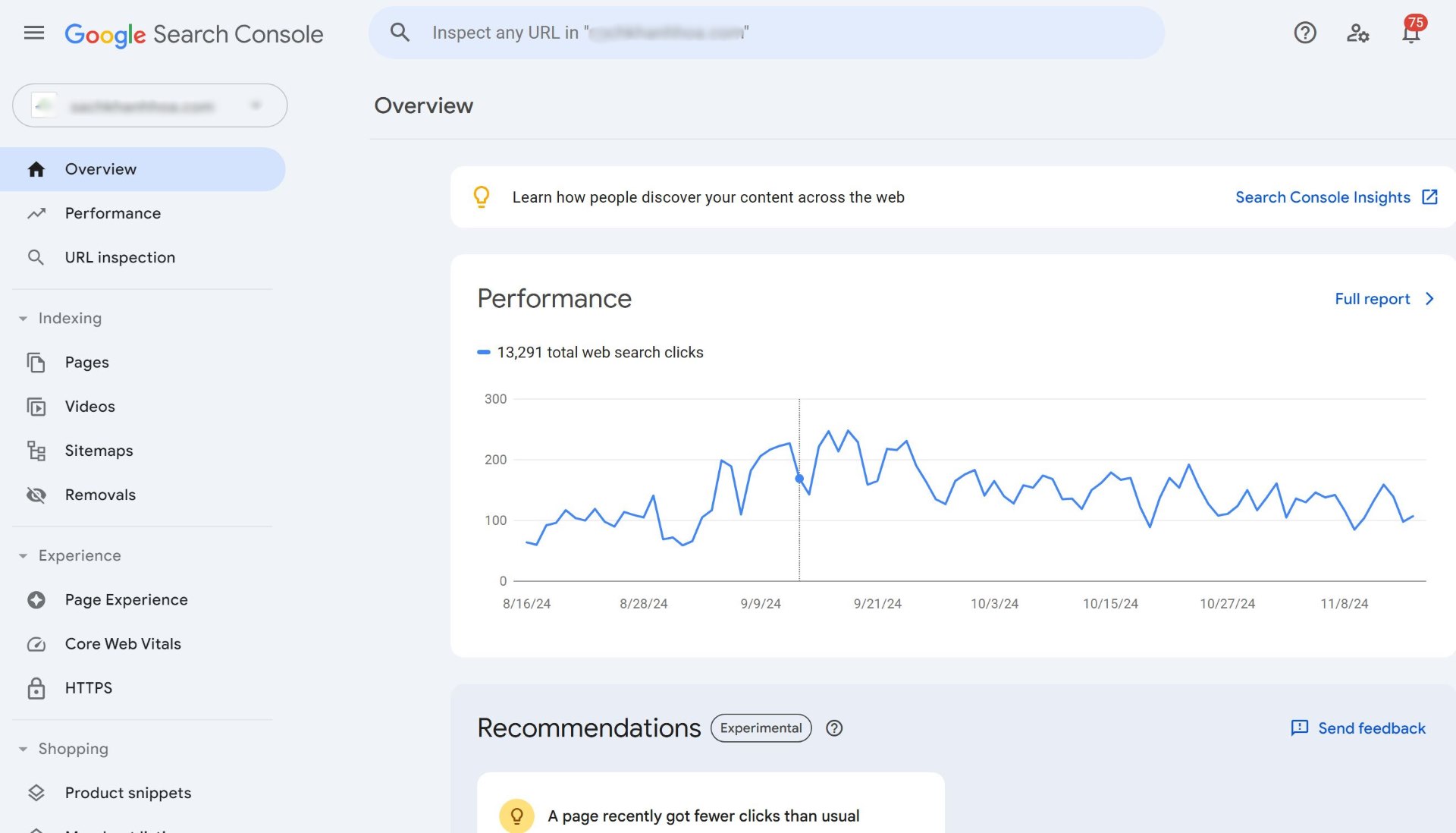
Task: Click the HTTPS security icon
Action: click(x=35, y=688)
